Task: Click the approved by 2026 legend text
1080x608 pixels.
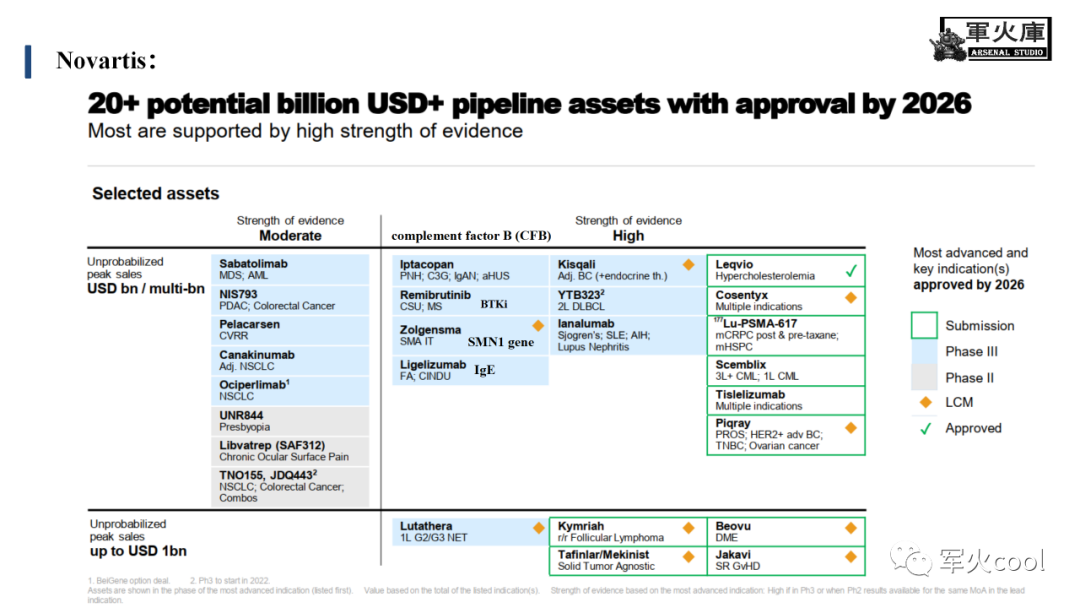Action: pyautogui.click(x=968, y=284)
